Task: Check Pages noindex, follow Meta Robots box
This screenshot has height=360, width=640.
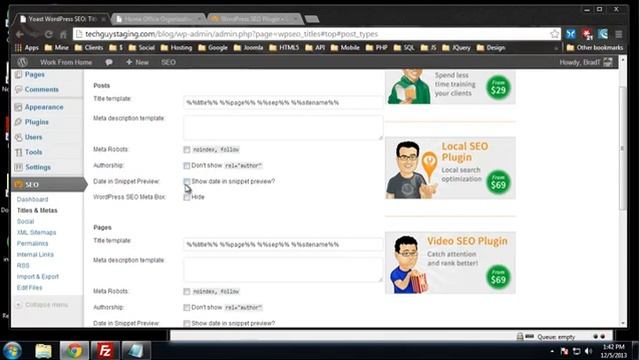Action: pos(187,291)
